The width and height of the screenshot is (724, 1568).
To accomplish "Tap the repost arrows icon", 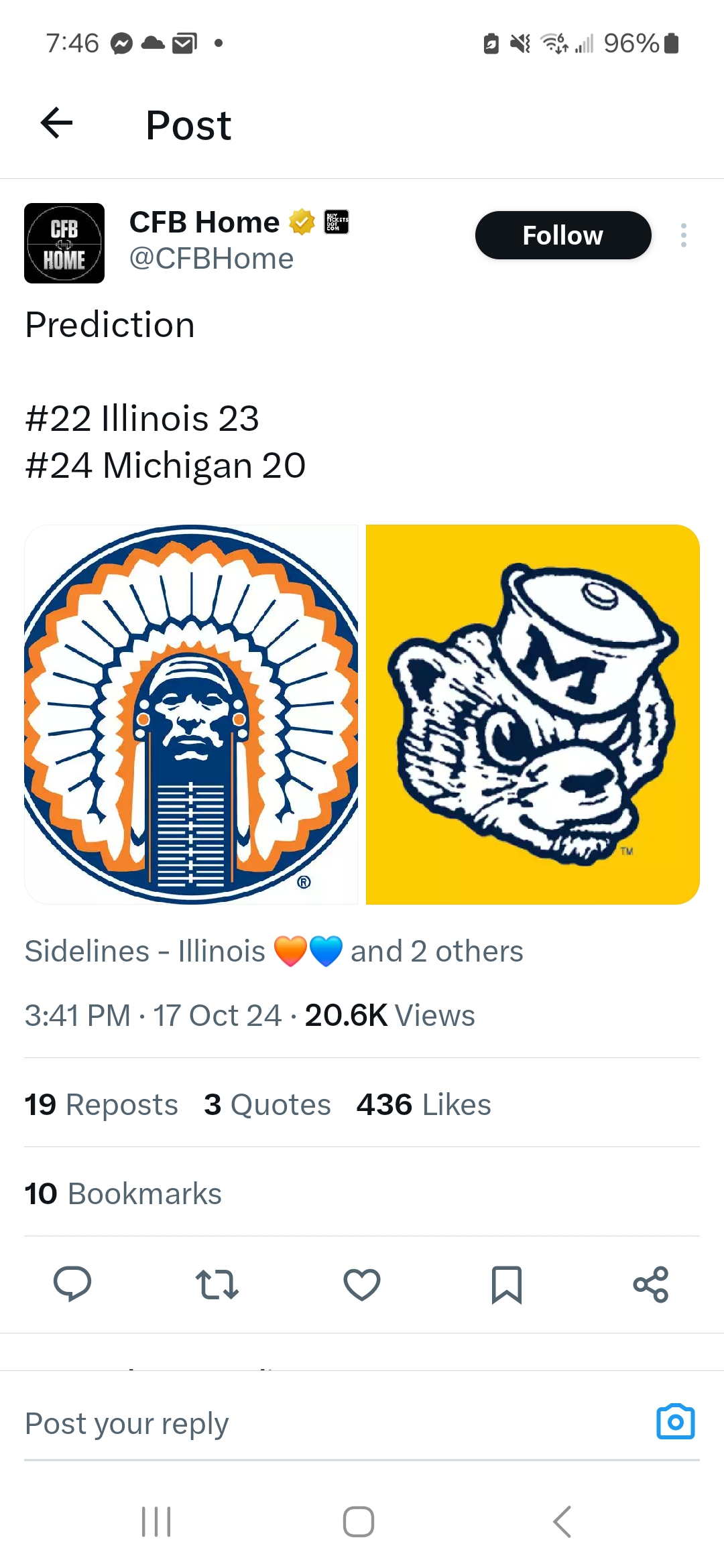I will tap(217, 1284).
